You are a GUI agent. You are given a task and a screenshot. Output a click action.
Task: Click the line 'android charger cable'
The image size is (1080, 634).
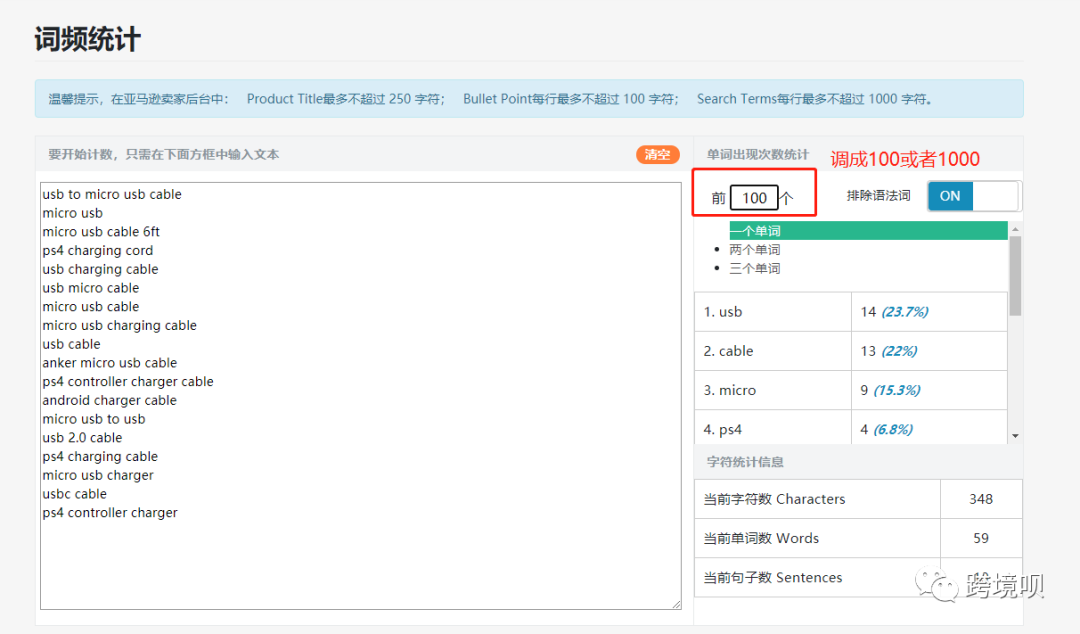click(110, 400)
